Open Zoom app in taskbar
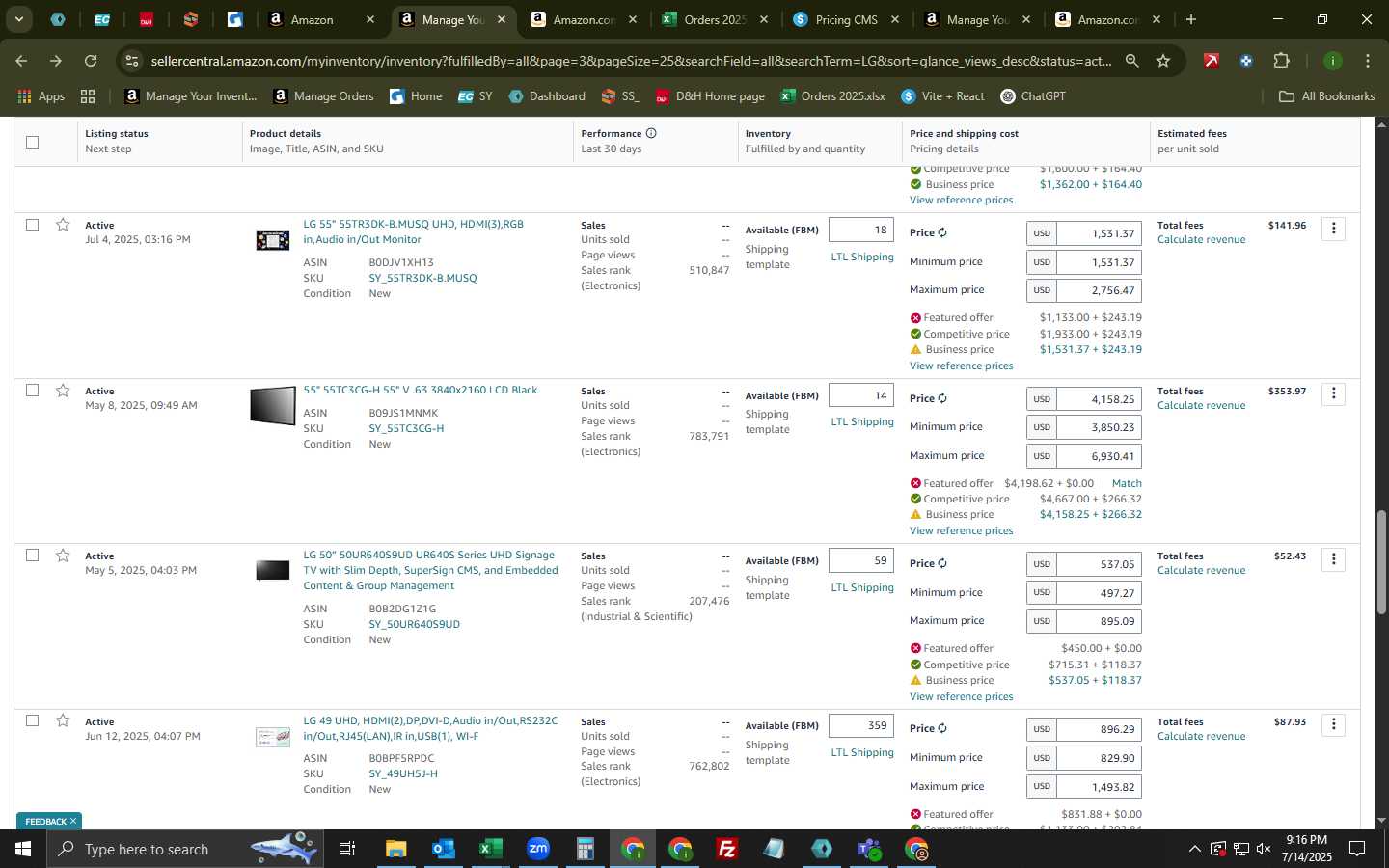1389x868 pixels. tap(537, 849)
